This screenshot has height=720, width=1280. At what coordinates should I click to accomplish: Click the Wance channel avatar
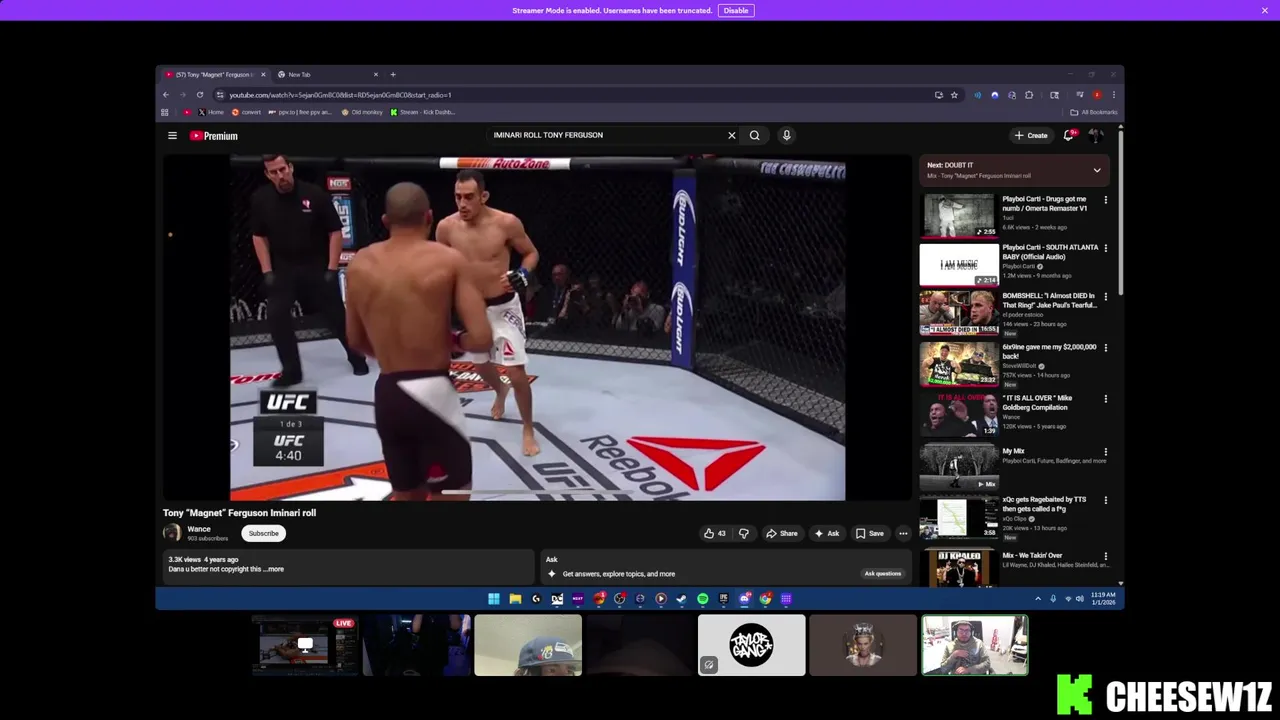tap(172, 533)
